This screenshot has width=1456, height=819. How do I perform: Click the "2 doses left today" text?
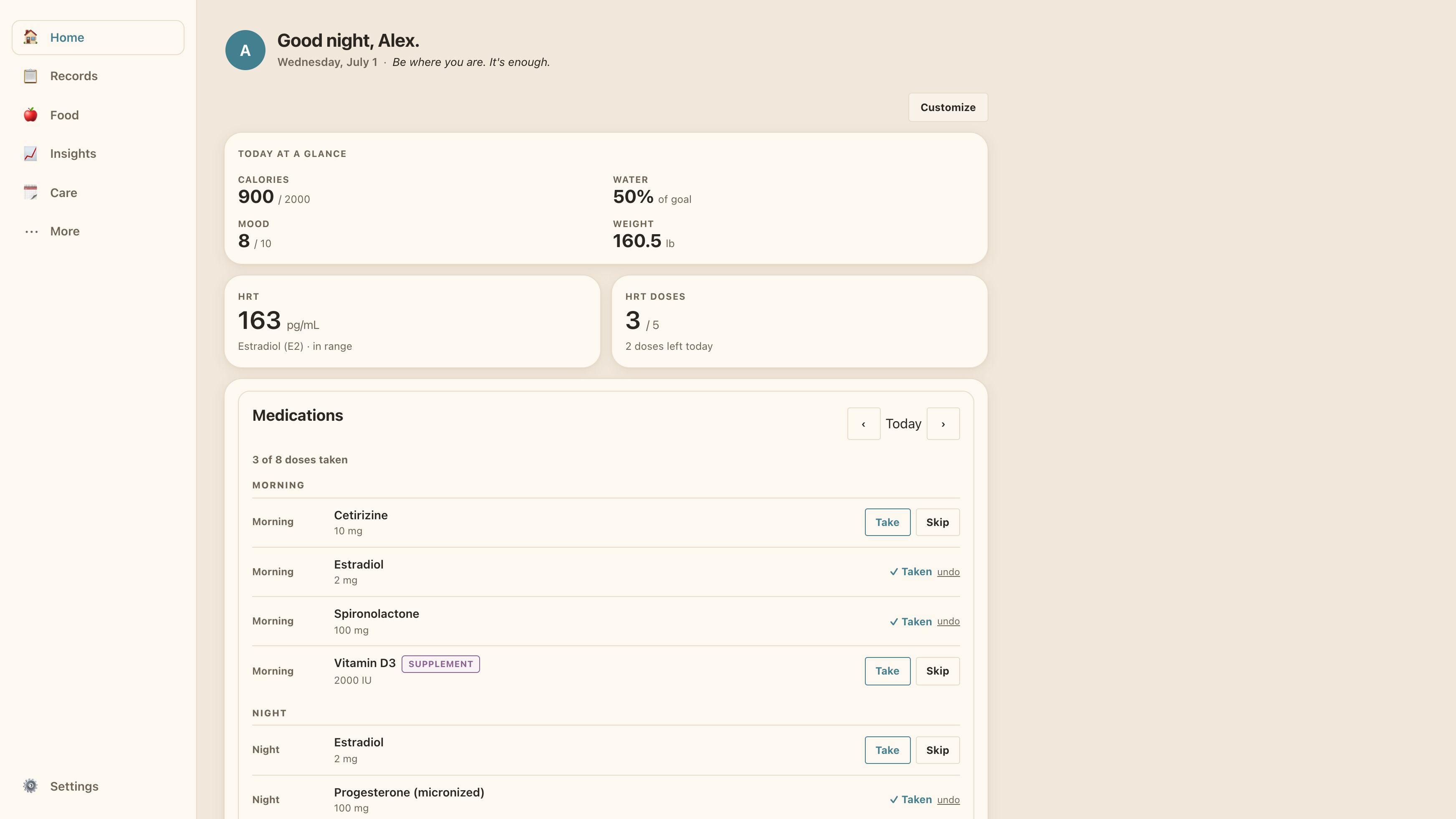[669, 346]
